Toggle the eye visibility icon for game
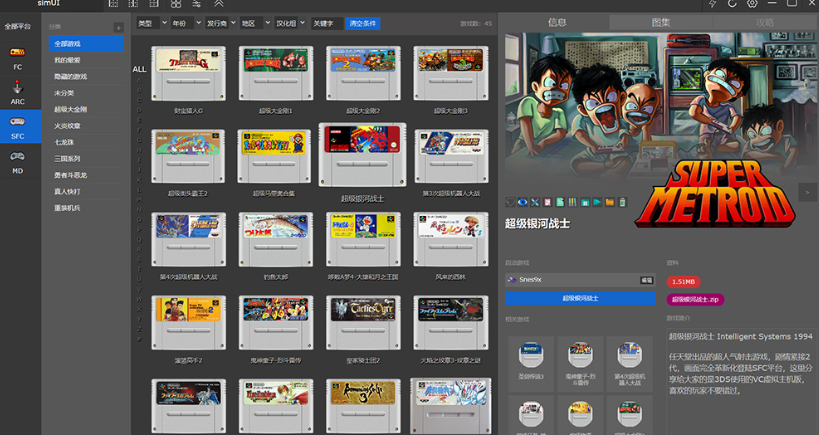819x435 pixels. tap(523, 202)
